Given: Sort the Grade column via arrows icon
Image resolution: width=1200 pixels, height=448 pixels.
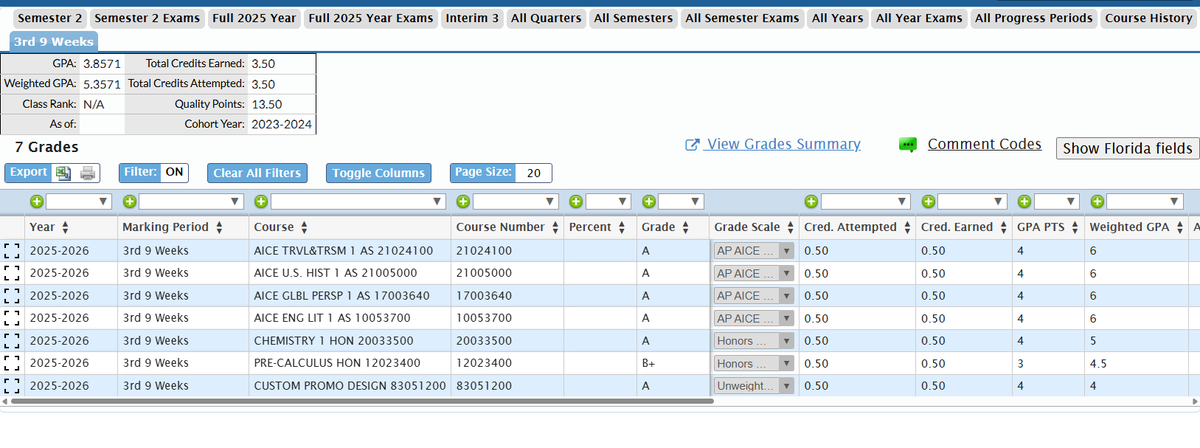Looking at the screenshot, I should pyautogui.click(x=685, y=228).
